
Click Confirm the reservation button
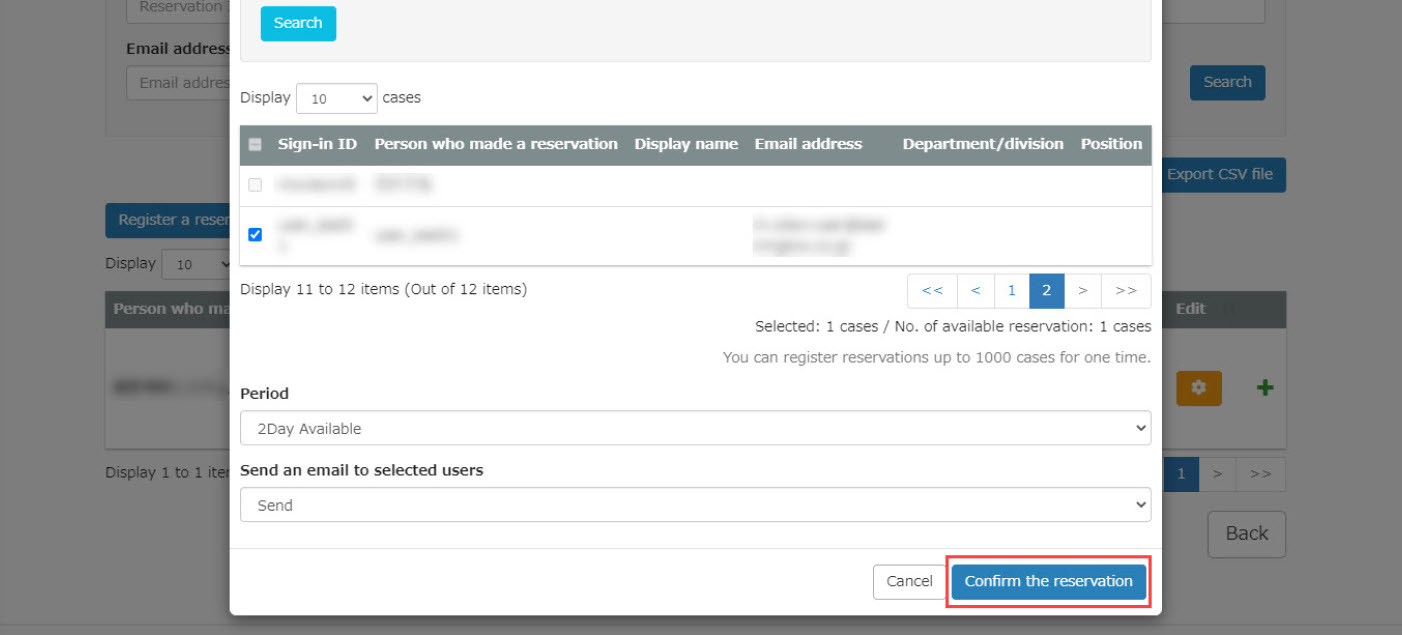[x=1048, y=581]
